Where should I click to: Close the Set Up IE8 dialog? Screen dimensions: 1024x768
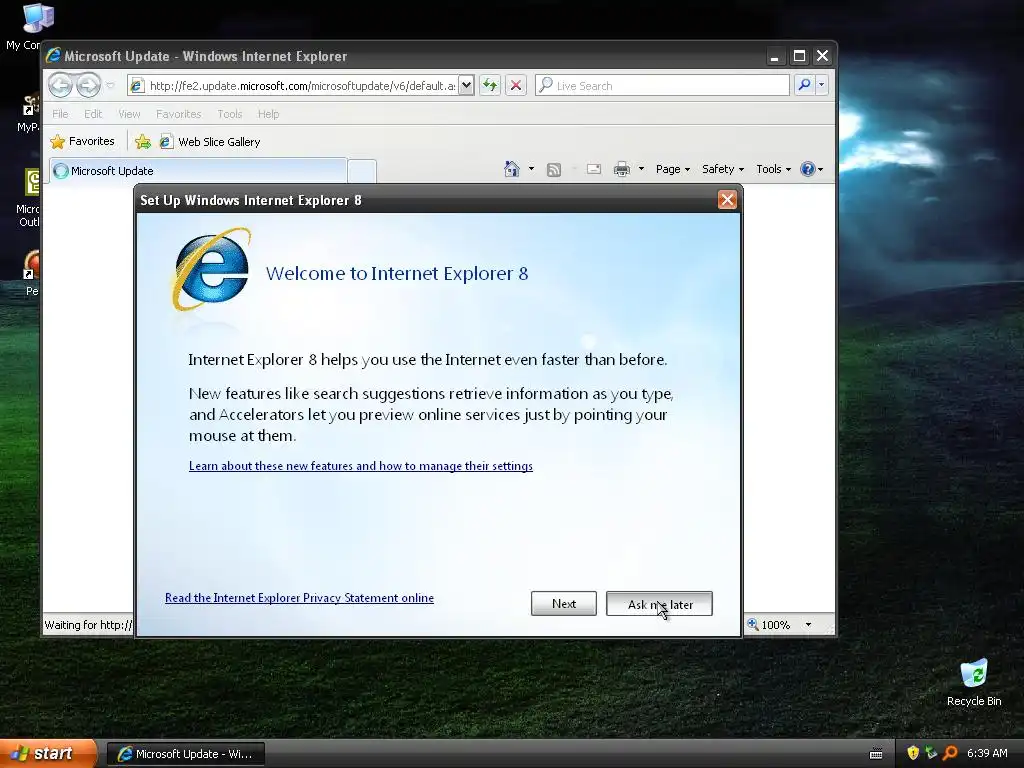coord(727,200)
